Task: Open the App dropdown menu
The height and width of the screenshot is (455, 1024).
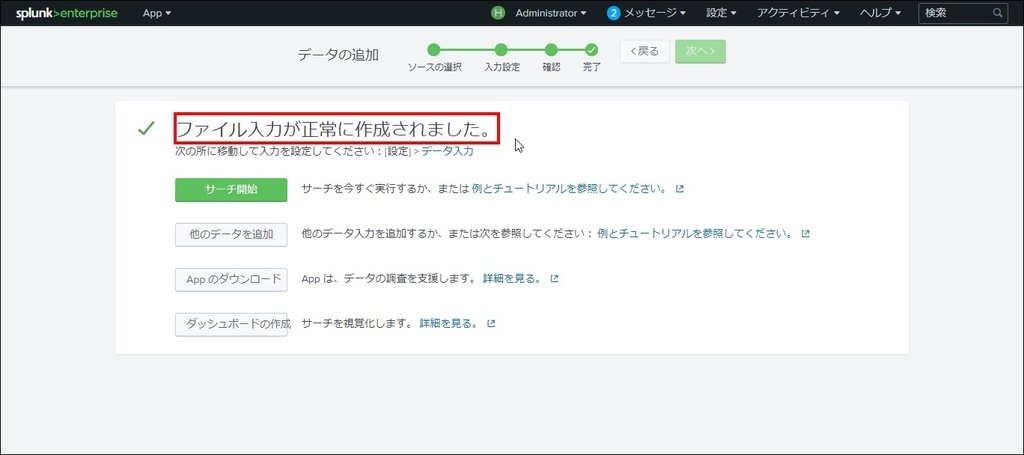Action: (157, 13)
